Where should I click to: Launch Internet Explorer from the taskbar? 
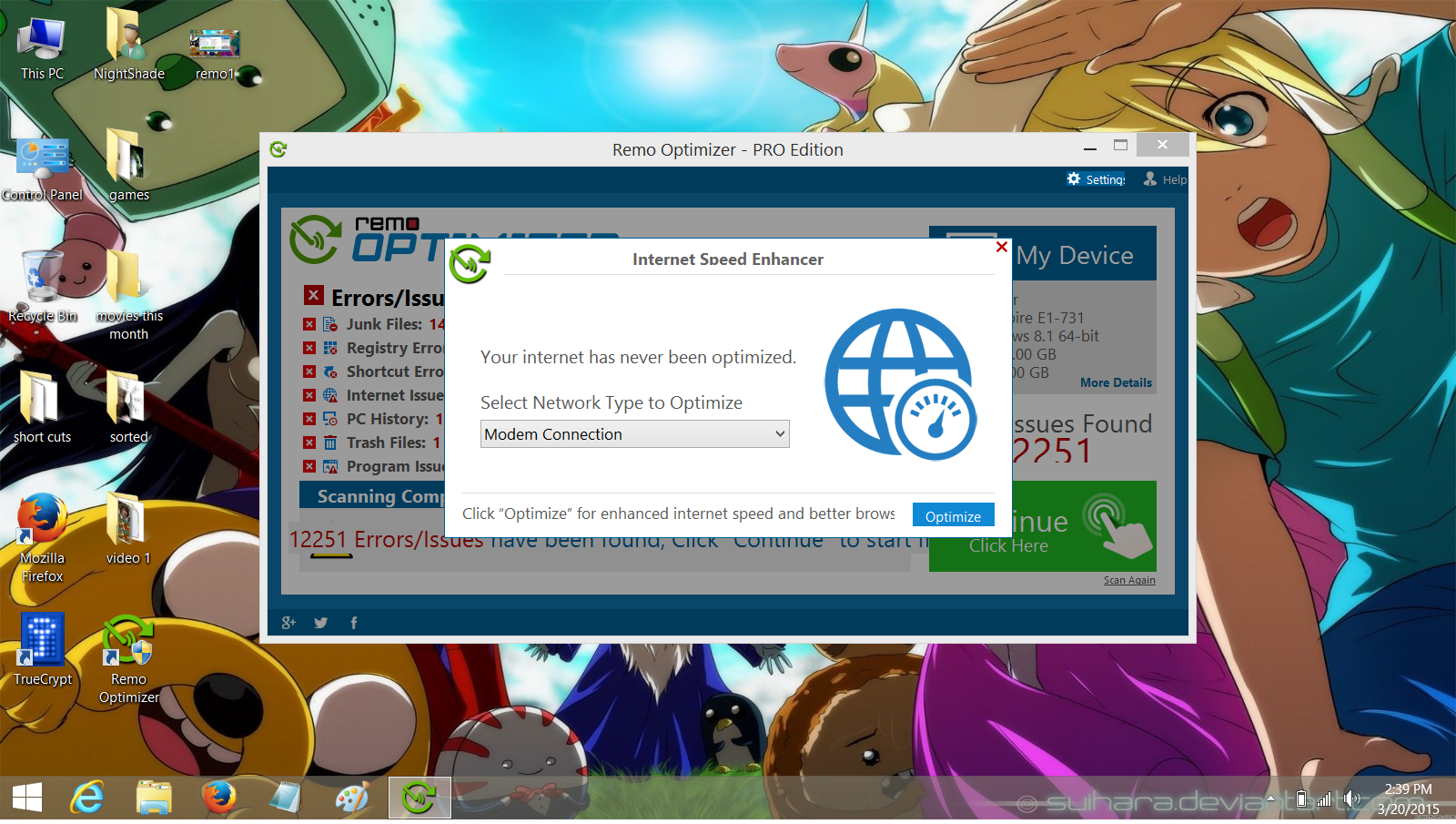(x=87, y=799)
